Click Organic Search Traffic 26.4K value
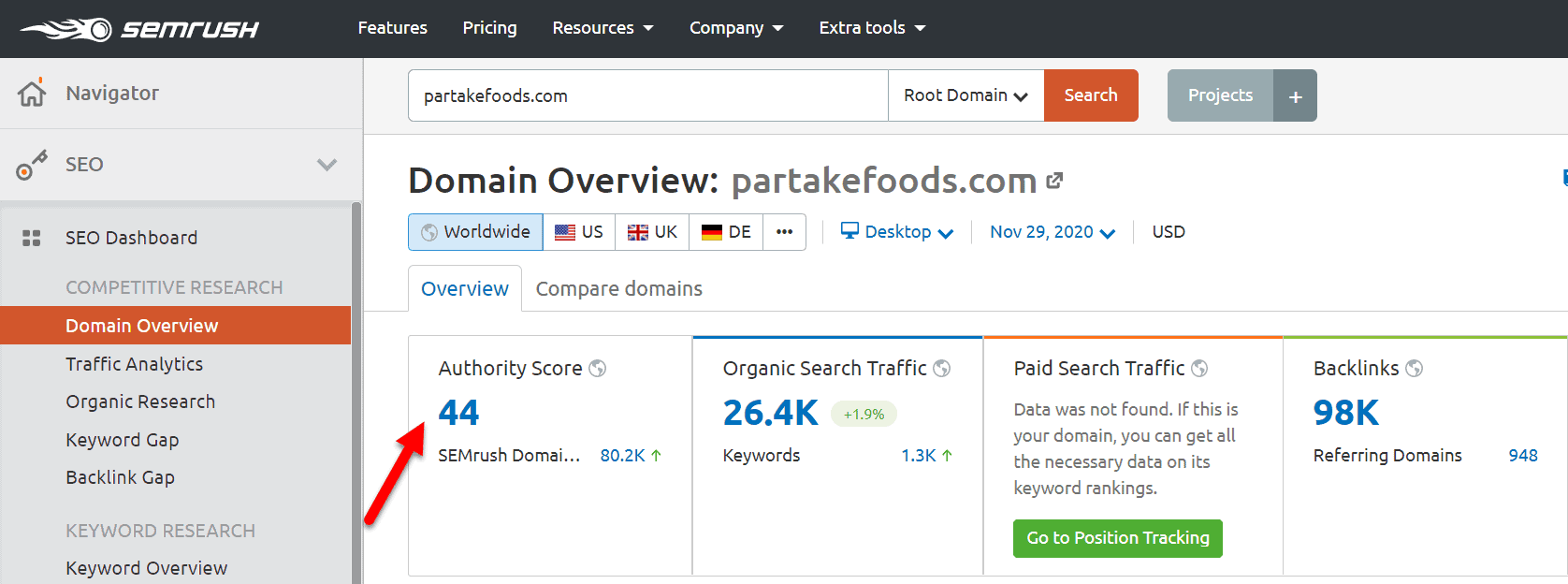This screenshot has width=1568, height=584. (770, 413)
